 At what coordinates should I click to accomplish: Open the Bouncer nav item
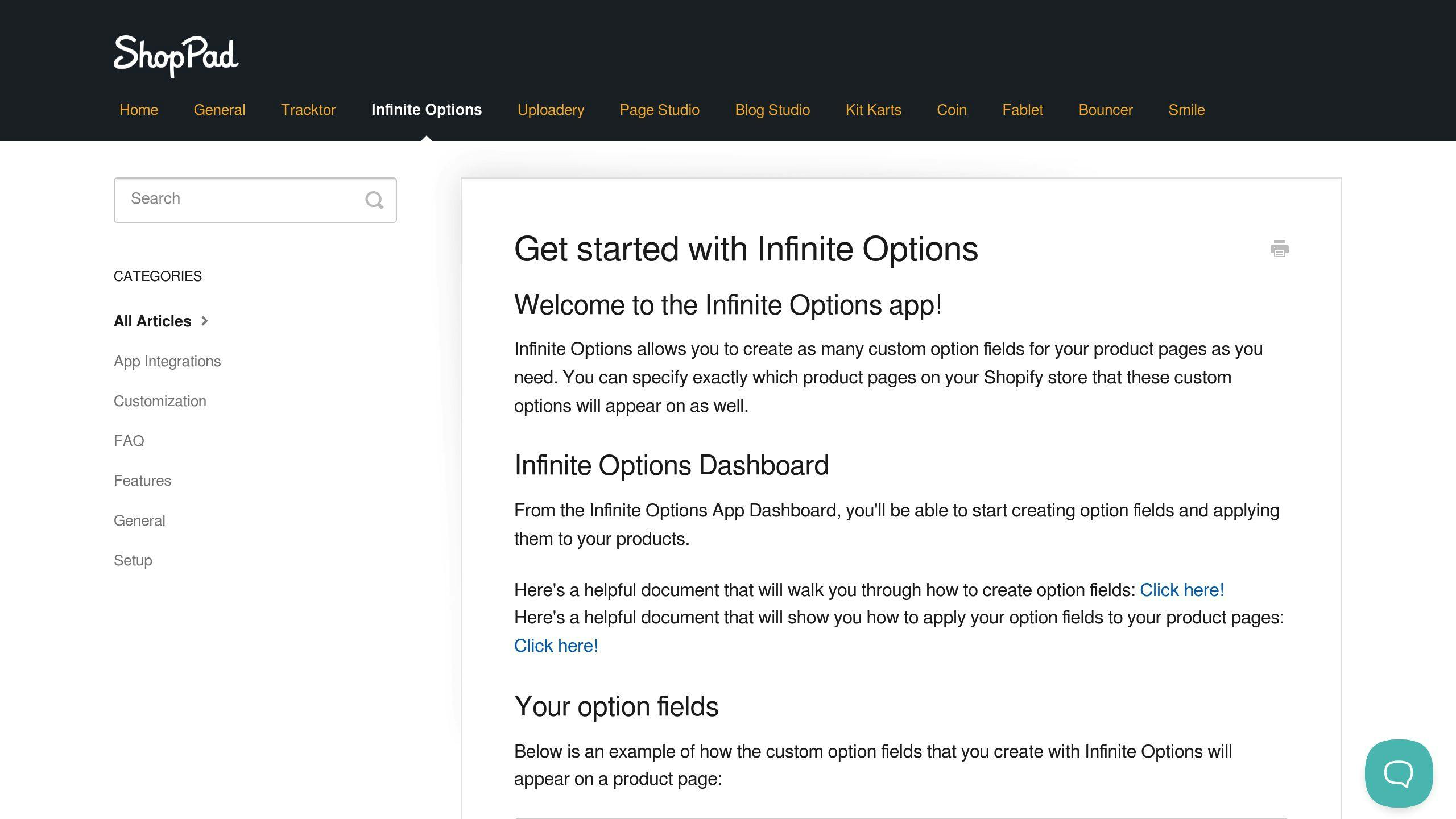(1106, 110)
